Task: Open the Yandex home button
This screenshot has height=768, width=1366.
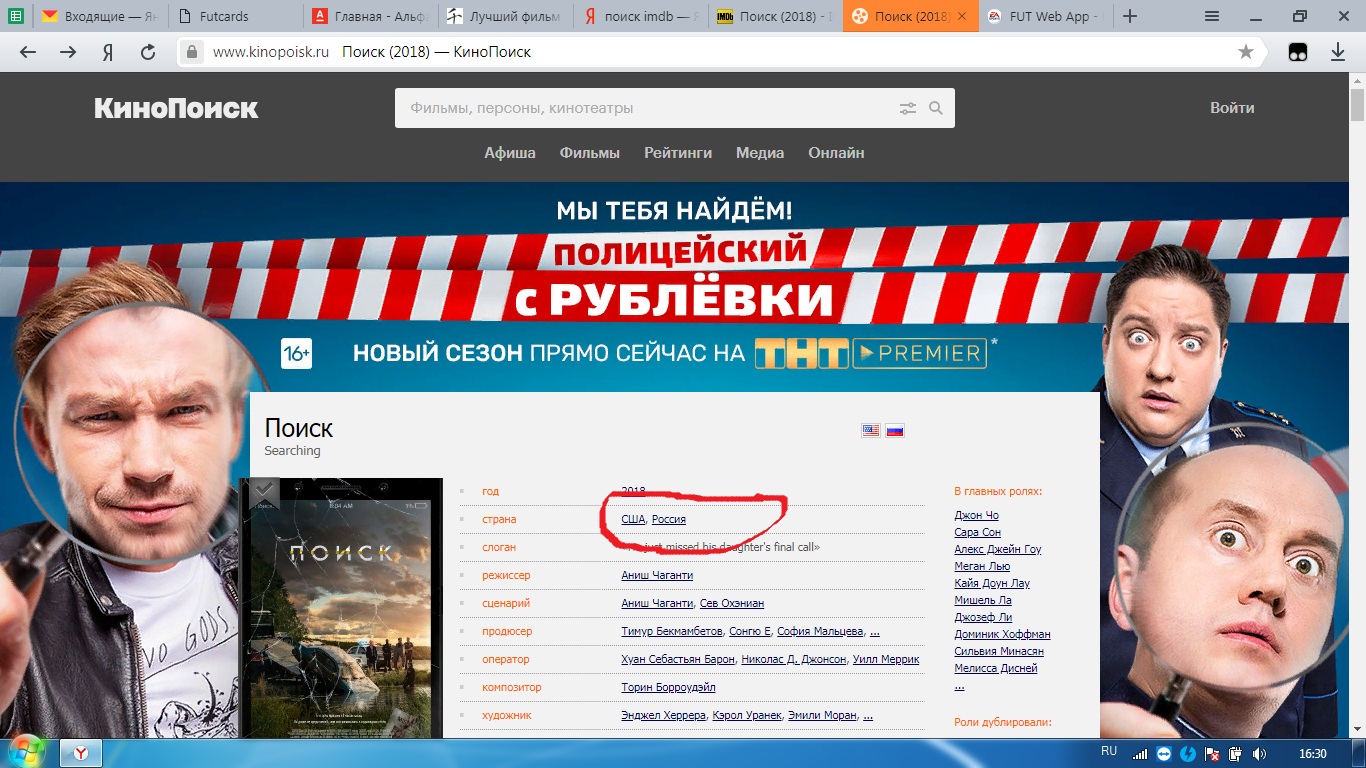Action: 108,52
